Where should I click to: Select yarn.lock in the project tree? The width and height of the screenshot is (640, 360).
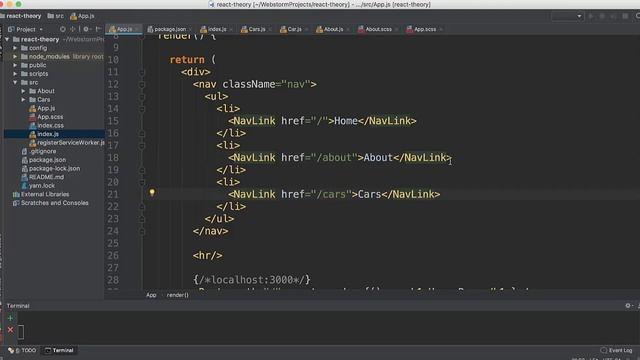[38, 185]
